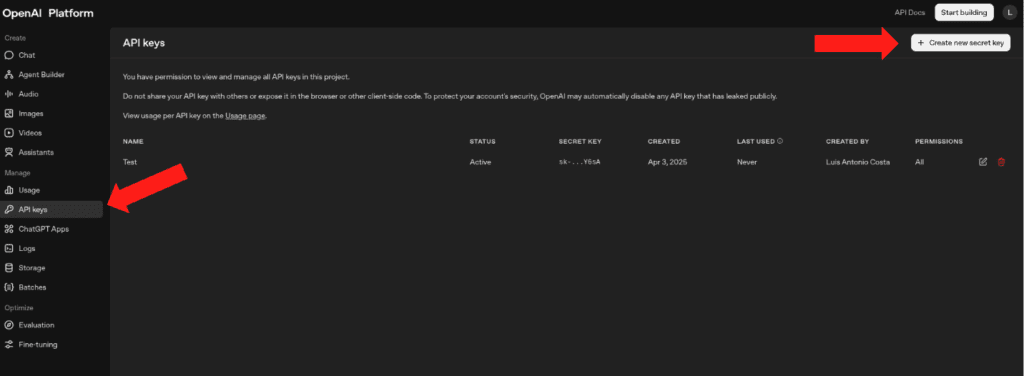Click the Apr 3, 2025 created date
This screenshot has width=1024, height=376.
click(667, 162)
